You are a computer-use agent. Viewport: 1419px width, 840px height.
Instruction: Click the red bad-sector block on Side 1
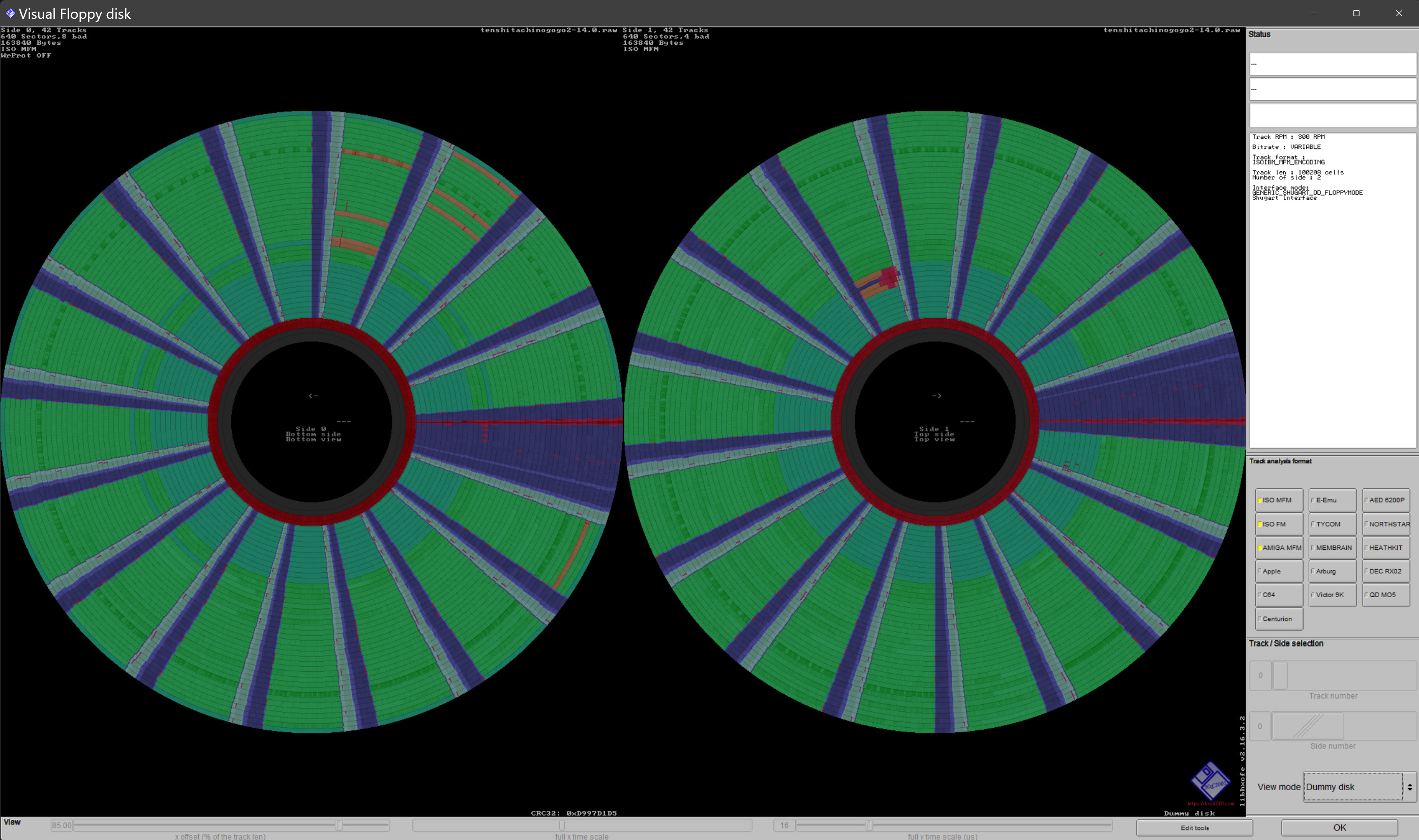(x=889, y=277)
